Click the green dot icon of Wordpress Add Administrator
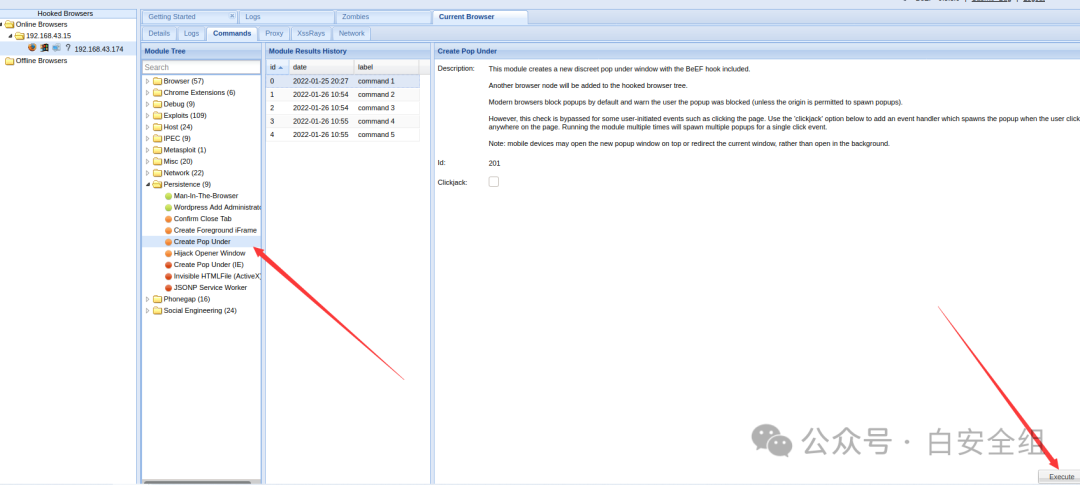Image resolution: width=1080 pixels, height=485 pixels. point(168,207)
